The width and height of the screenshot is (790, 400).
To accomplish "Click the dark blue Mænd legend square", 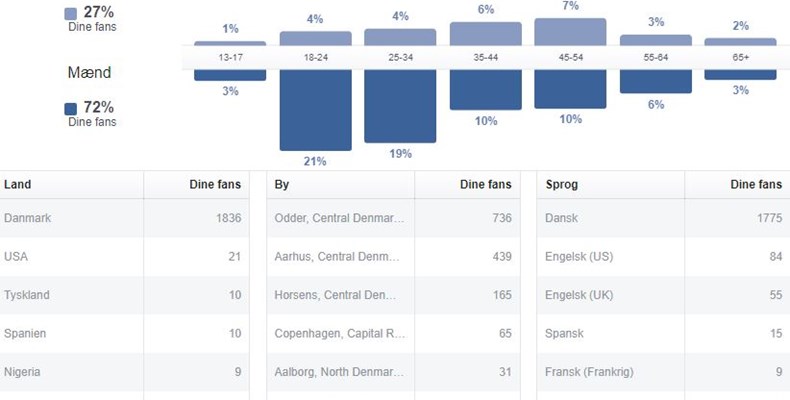I will point(70,108).
